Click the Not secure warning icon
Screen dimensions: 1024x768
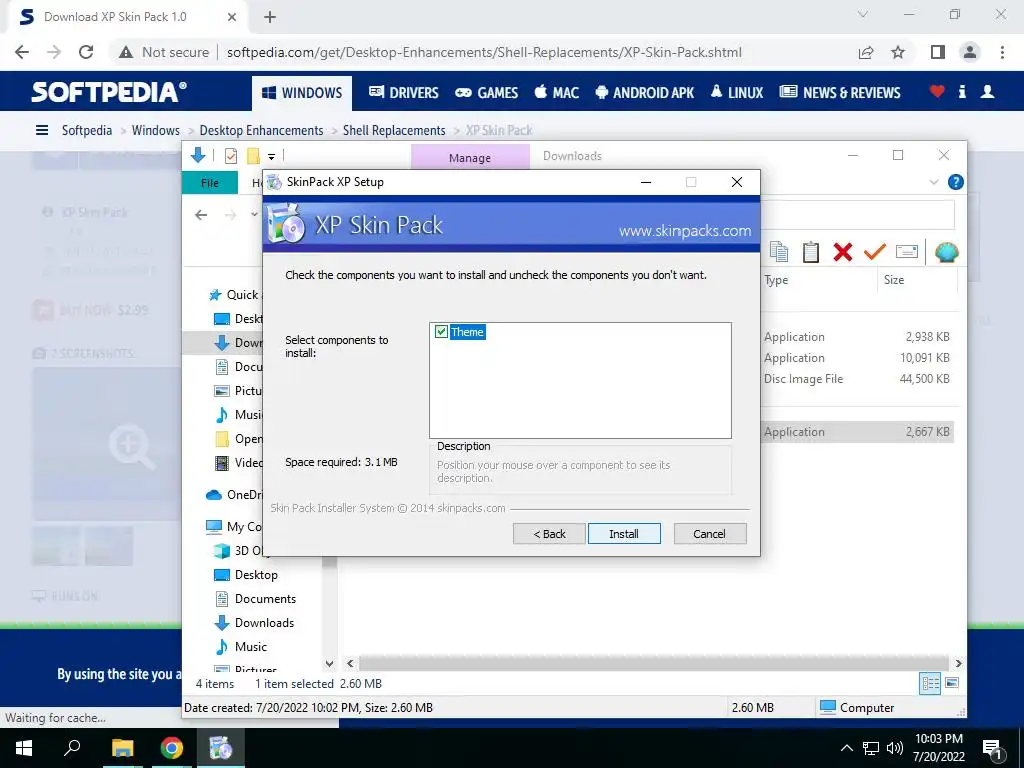(126, 52)
